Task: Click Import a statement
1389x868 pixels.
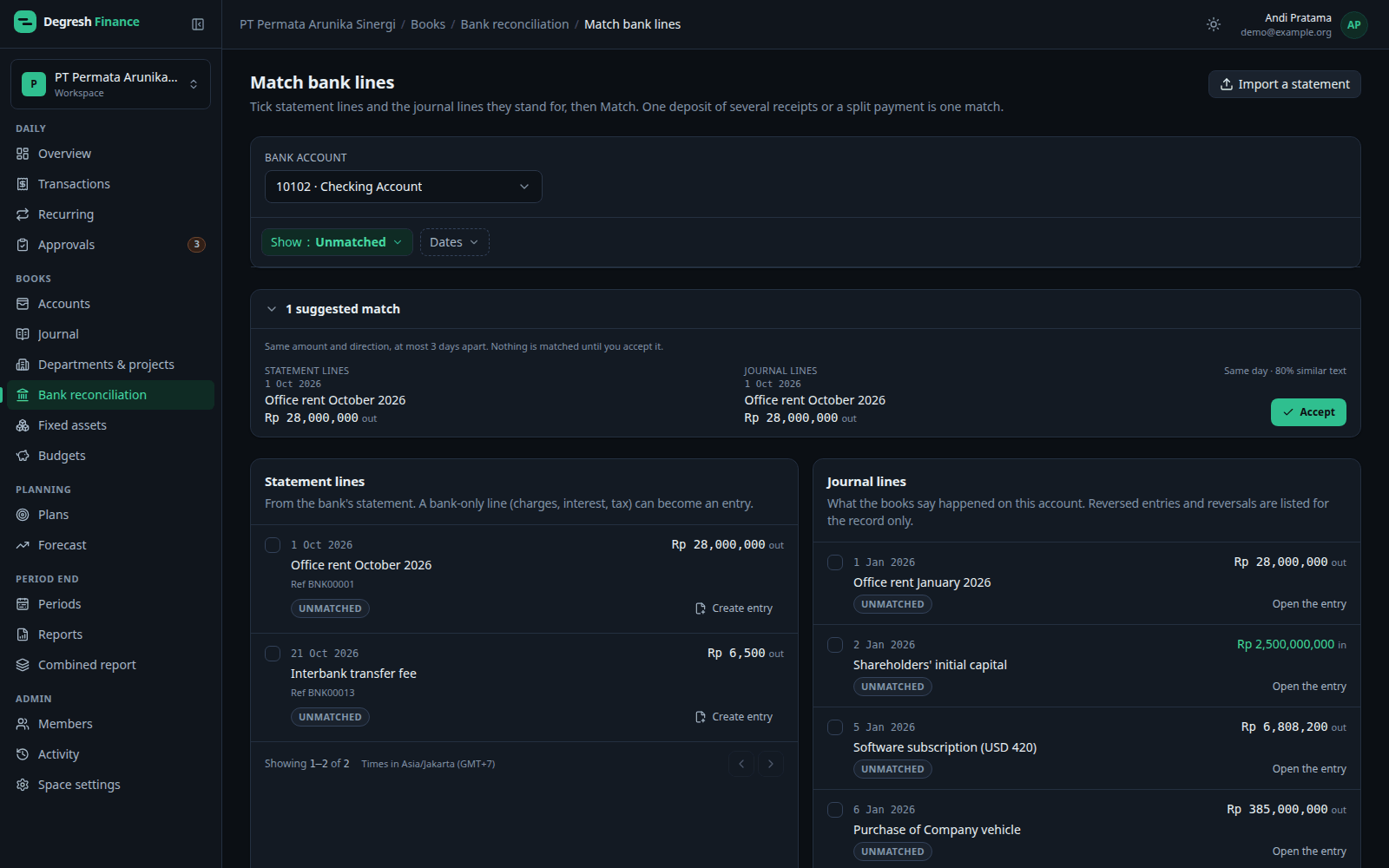Action: (1285, 84)
